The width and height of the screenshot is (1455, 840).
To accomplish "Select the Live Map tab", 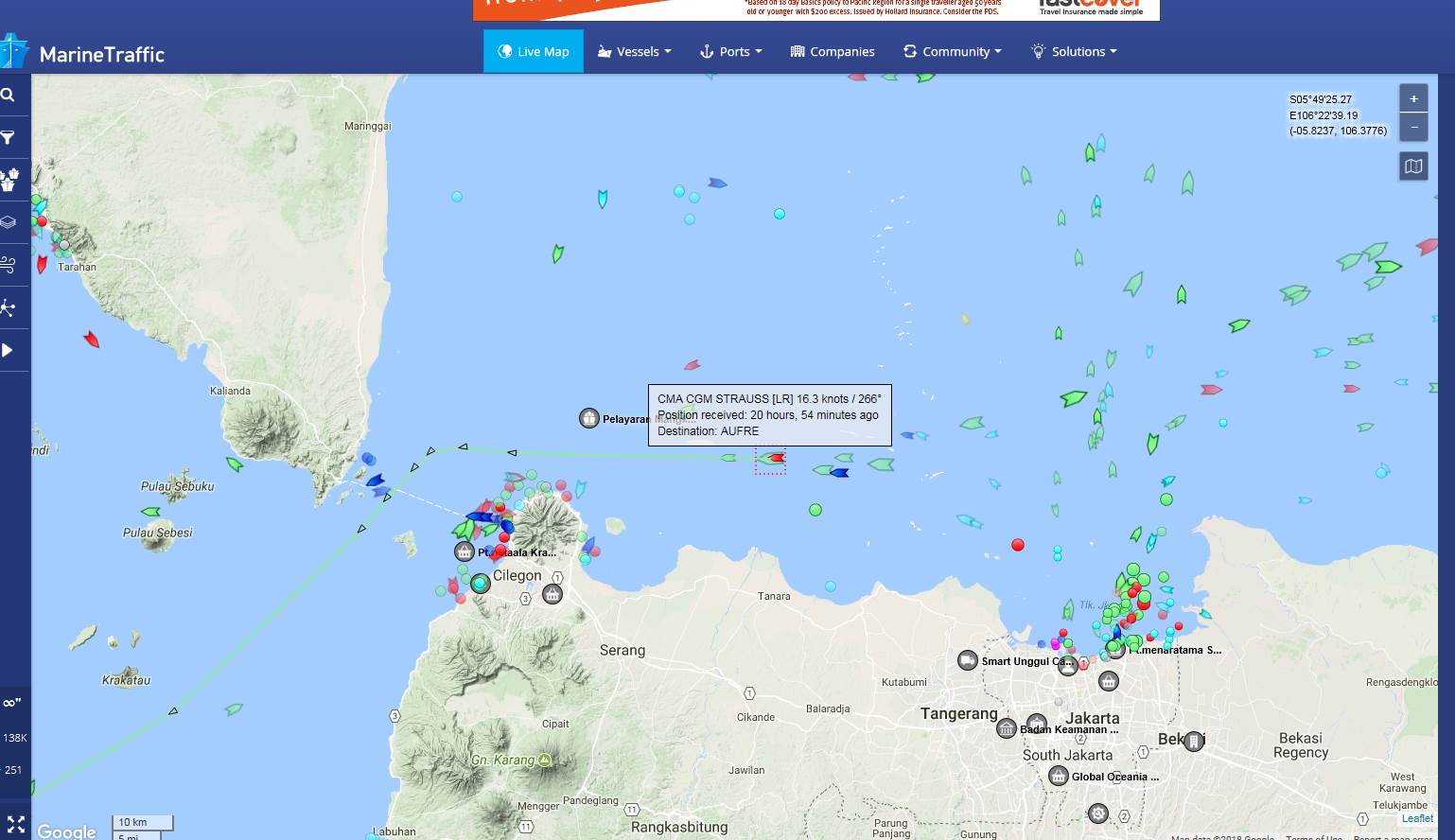I will 534,51.
